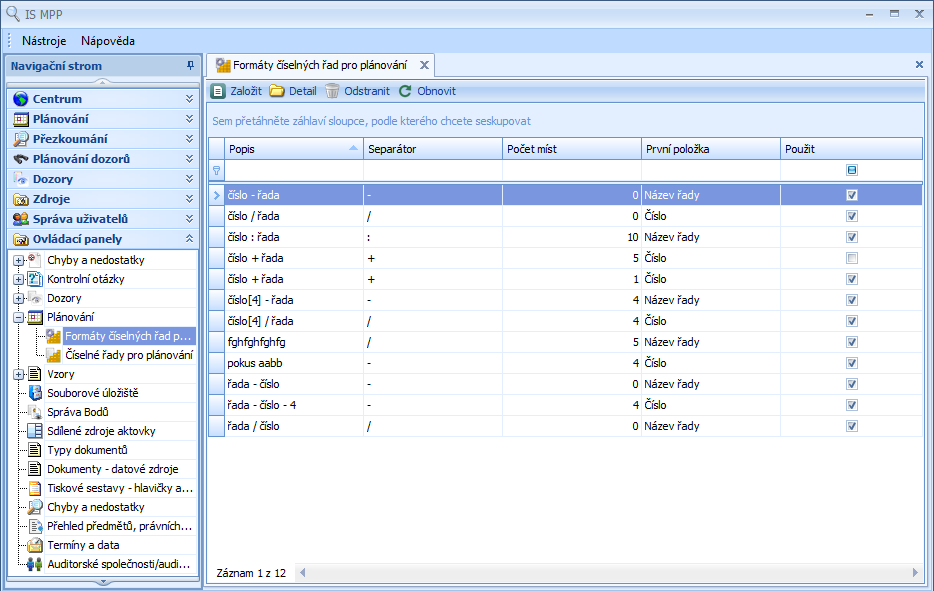Click the Detail folder icon
Image resolution: width=934 pixels, height=591 pixels.
click(x=276, y=91)
